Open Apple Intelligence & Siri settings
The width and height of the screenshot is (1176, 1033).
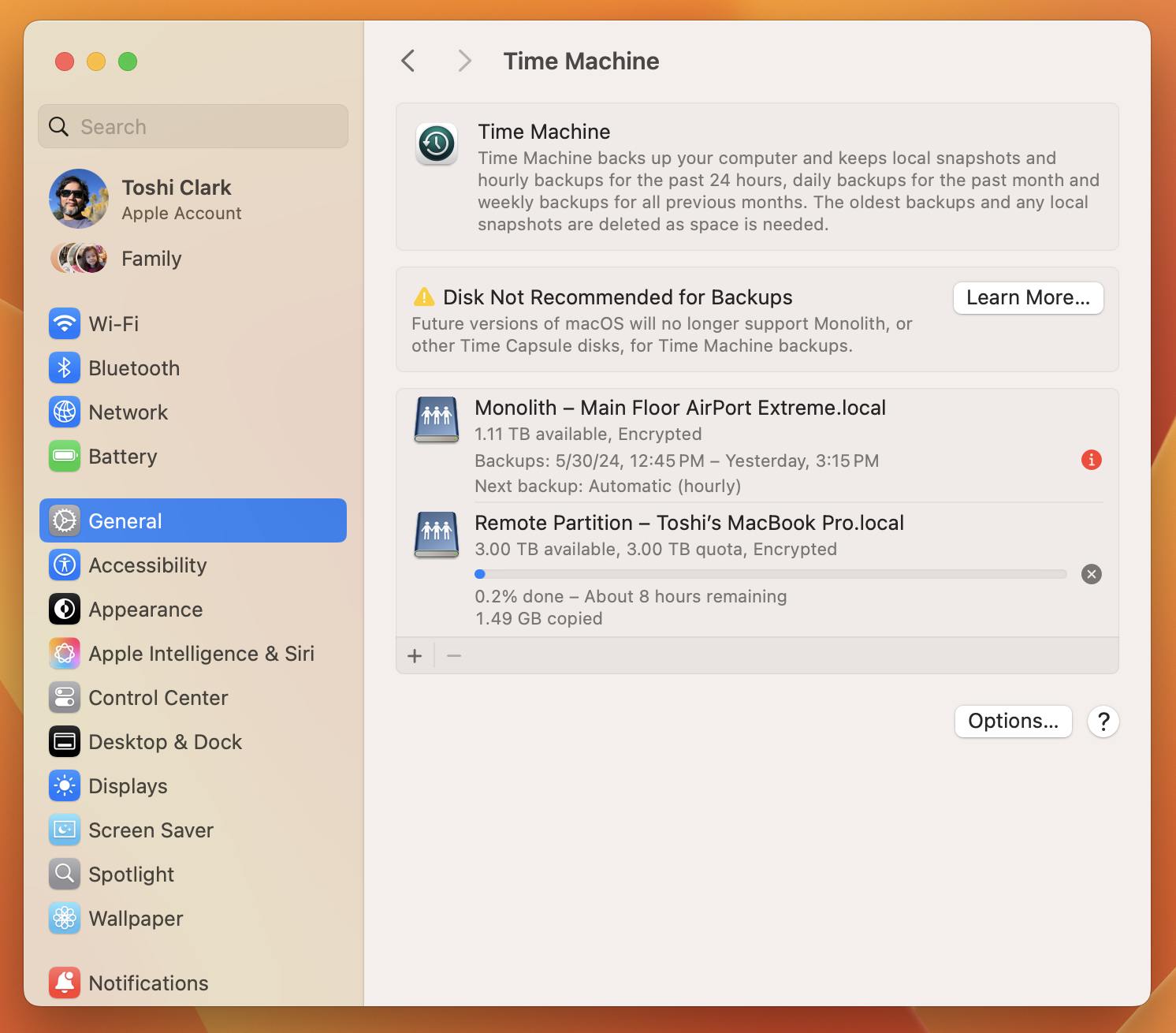pyautogui.click(x=193, y=653)
